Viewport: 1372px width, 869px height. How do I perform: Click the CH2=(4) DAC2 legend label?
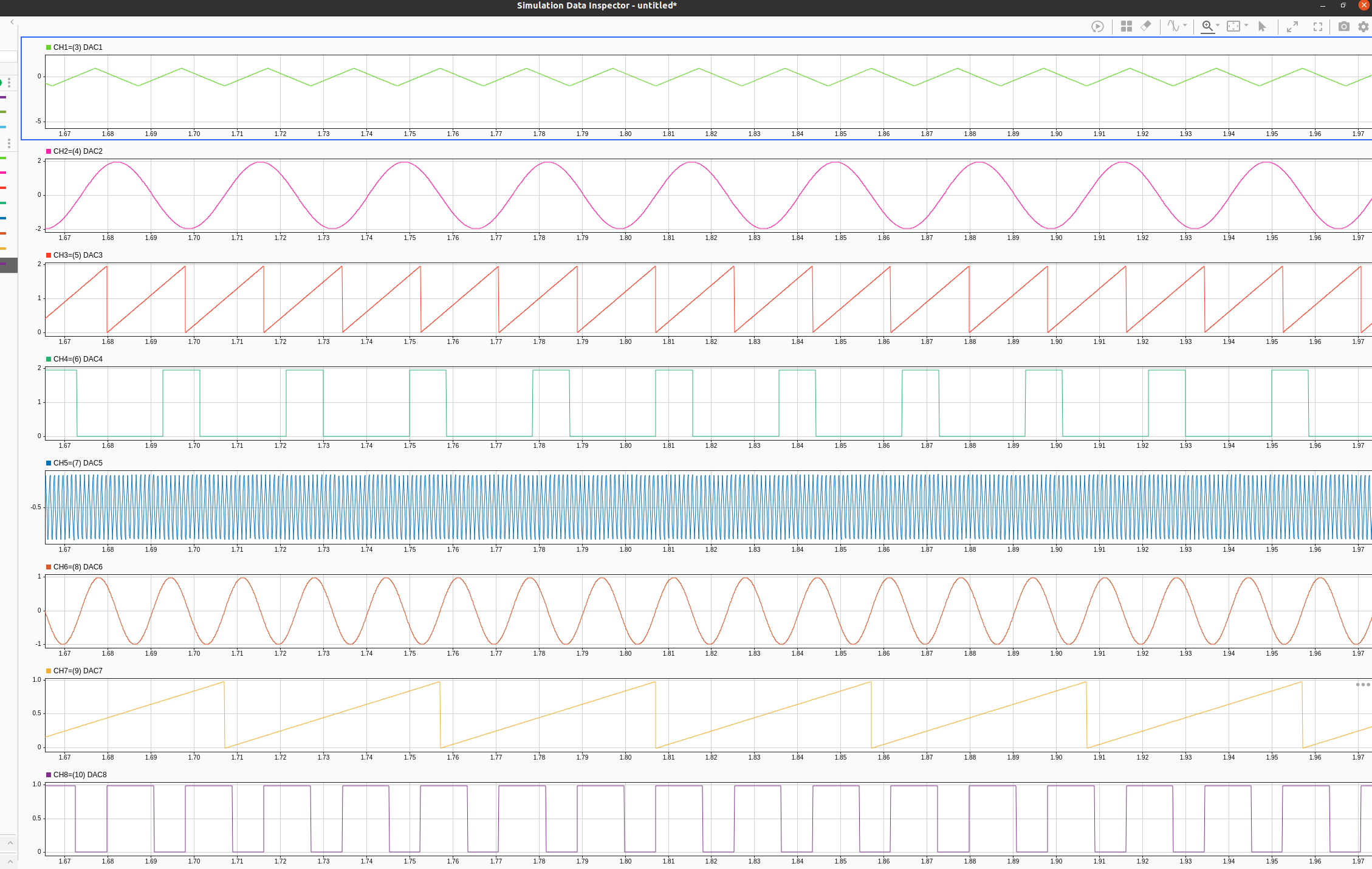click(x=78, y=151)
